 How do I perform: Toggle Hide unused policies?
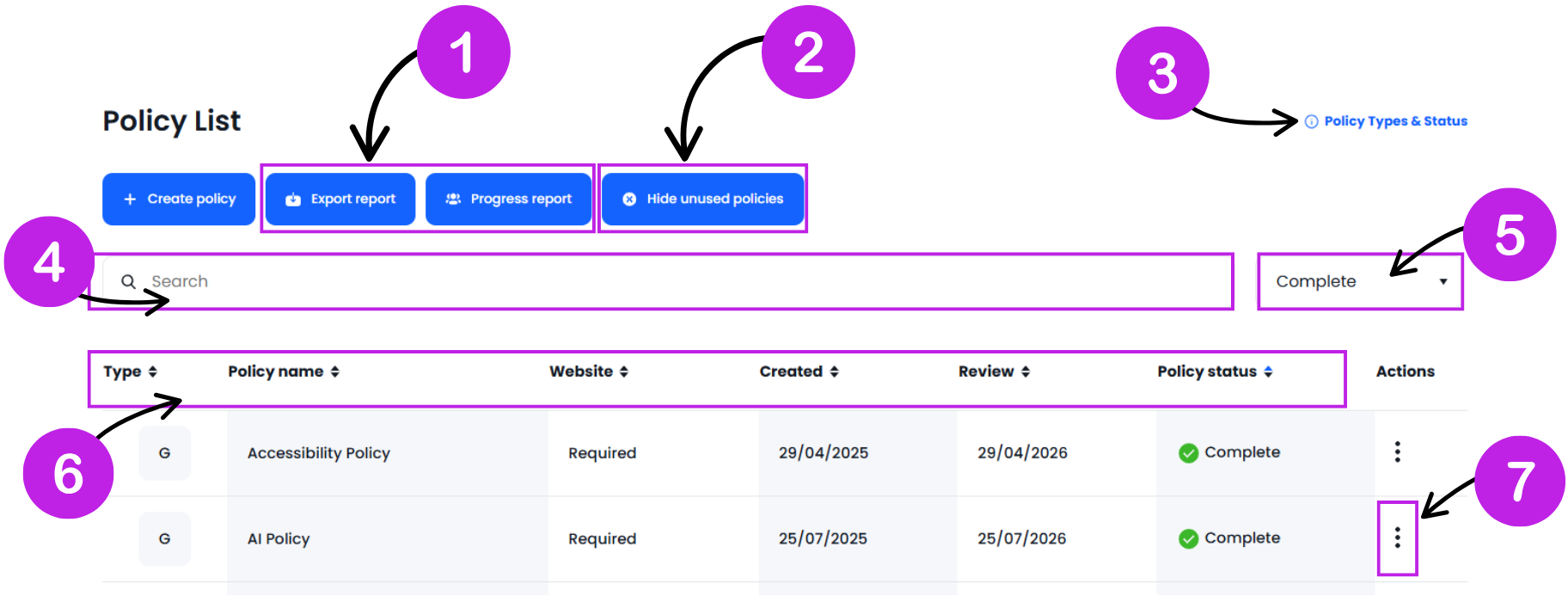pyautogui.click(x=702, y=199)
